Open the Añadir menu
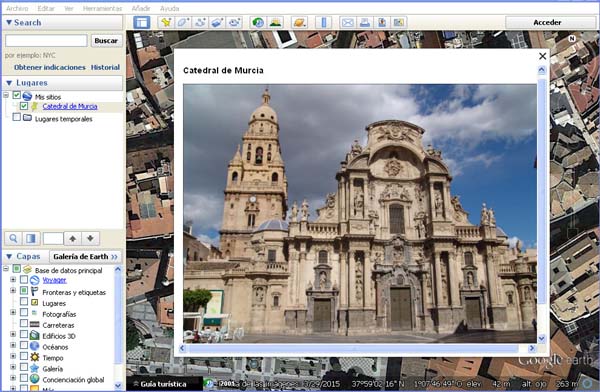The height and width of the screenshot is (392, 600). coord(141,8)
